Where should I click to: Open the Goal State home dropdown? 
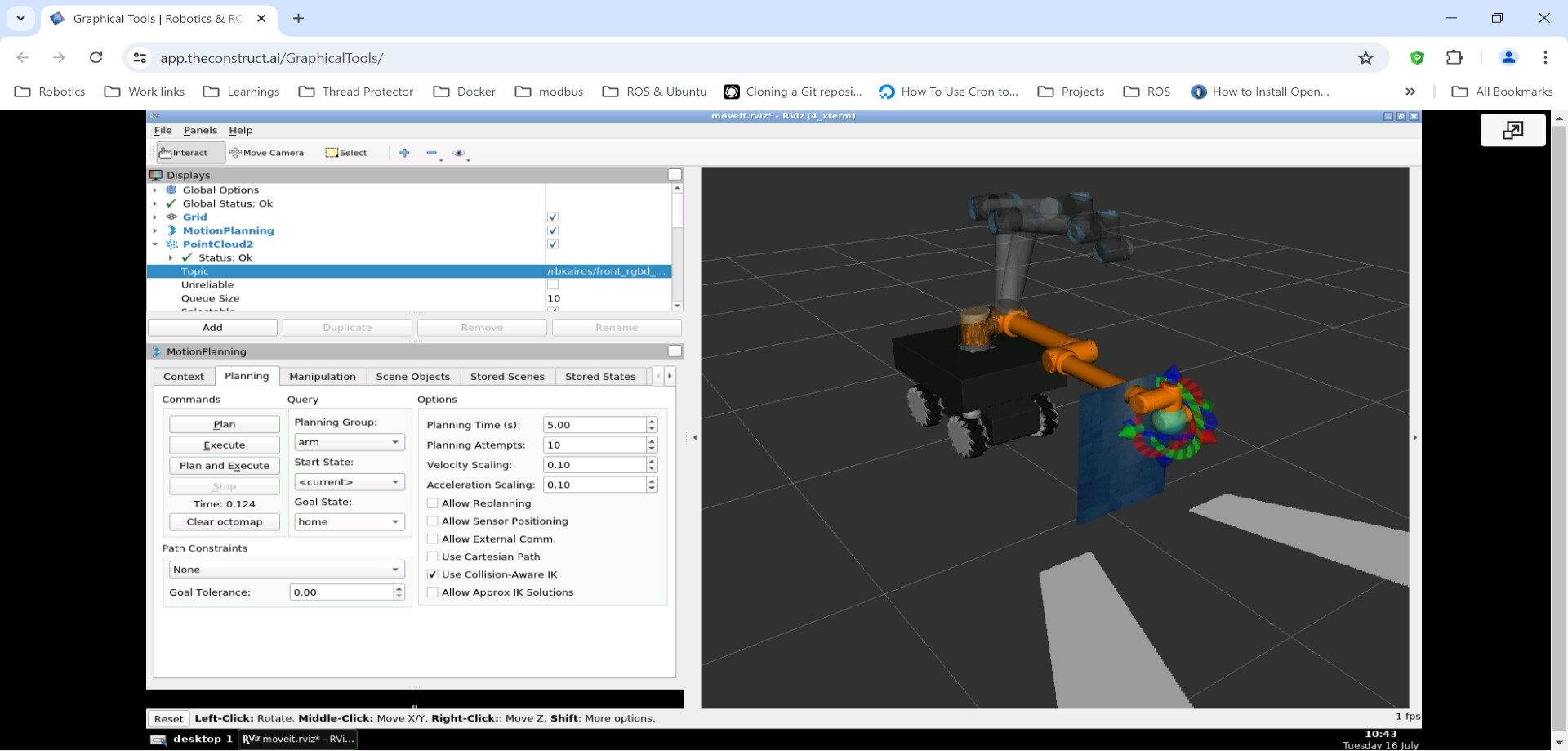coord(350,522)
